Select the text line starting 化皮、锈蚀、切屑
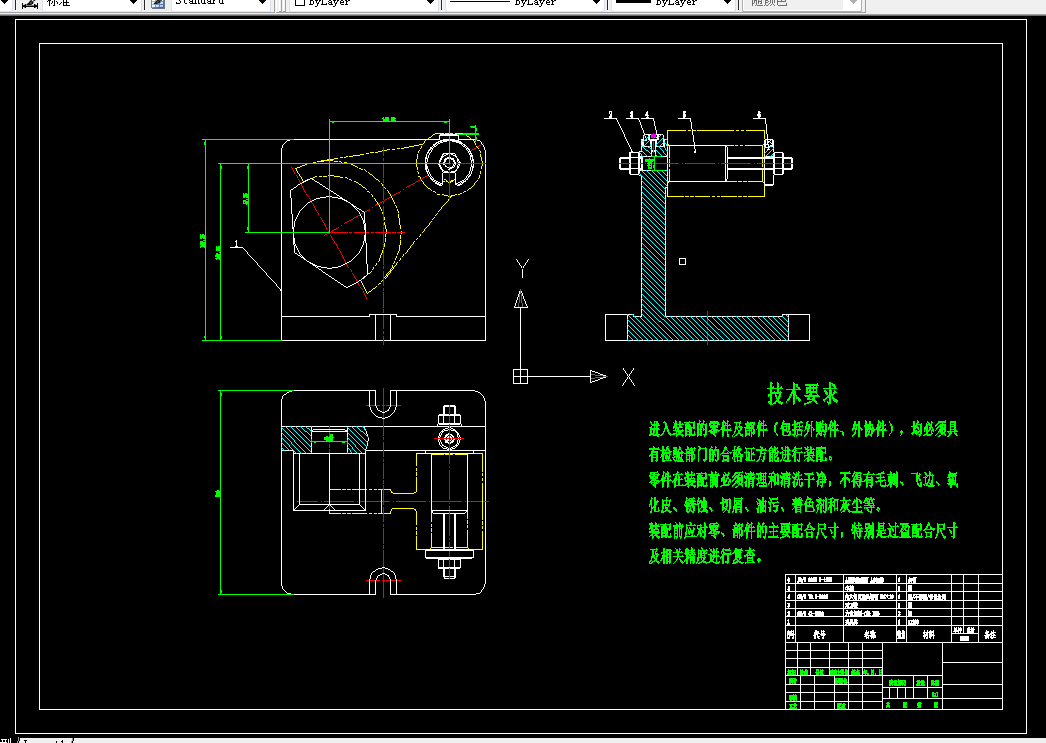The image size is (1046, 743). (x=766, y=505)
